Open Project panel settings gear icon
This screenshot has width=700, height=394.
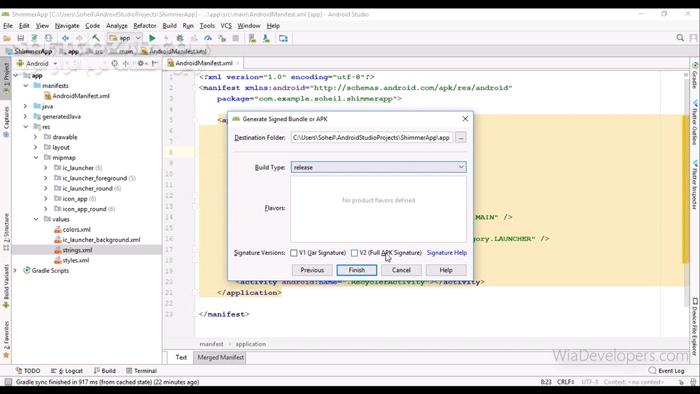[141, 63]
